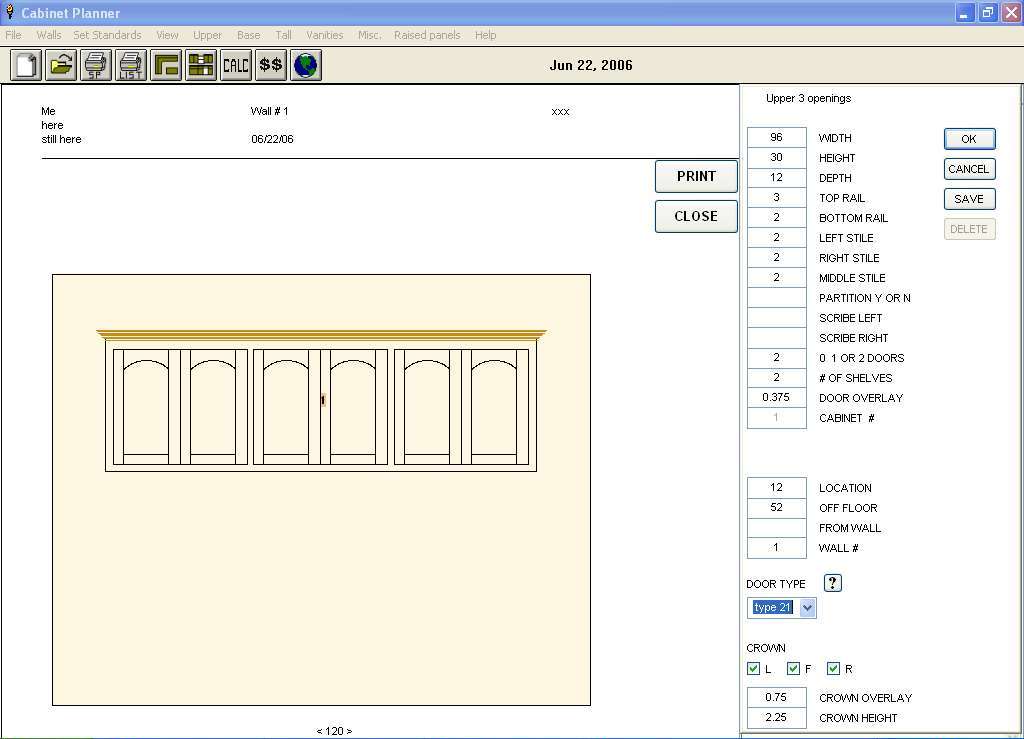Click the 'still here' header text
1024x739 pixels.
(61, 139)
